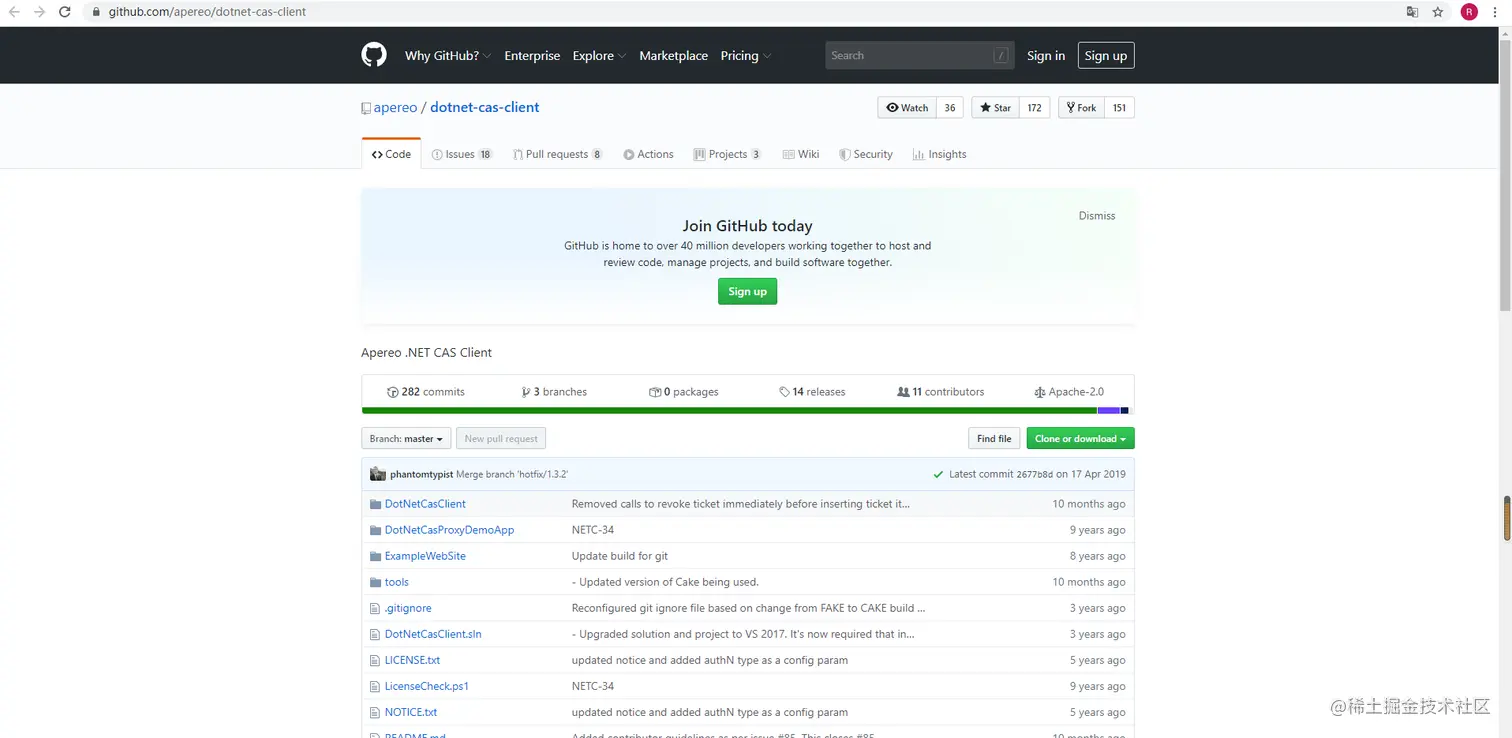Open the Enterprise nav link
Viewport: 1512px width, 738px height.
point(532,56)
